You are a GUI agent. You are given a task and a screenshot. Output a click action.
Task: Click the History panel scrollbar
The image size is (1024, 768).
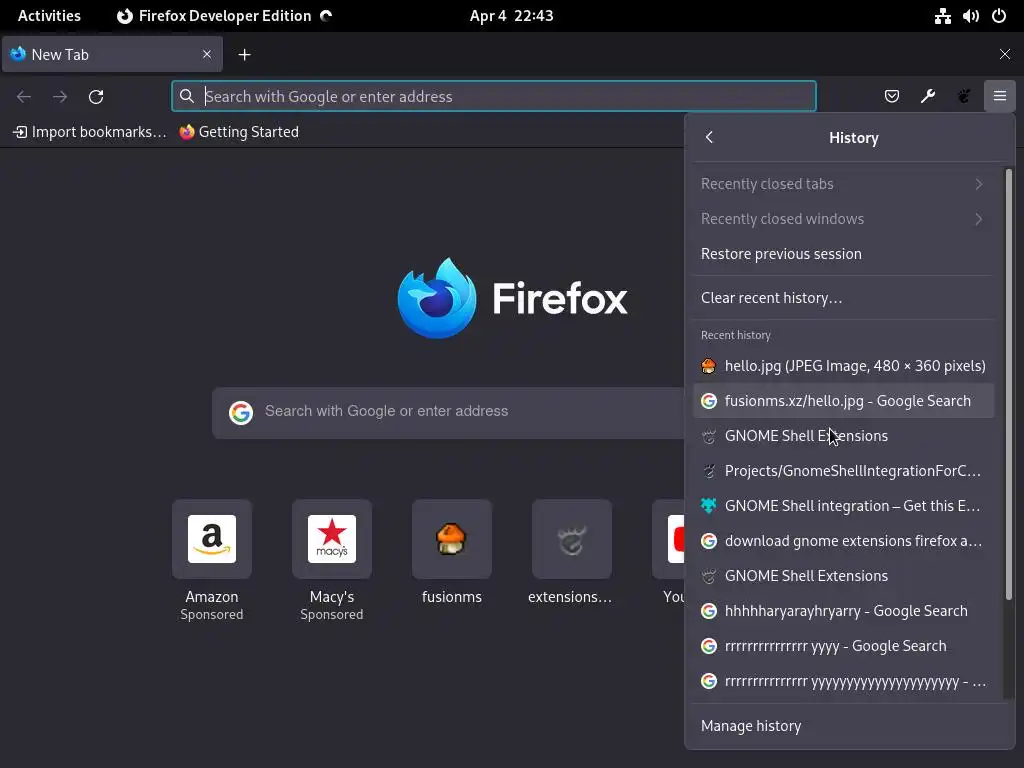click(1008, 385)
